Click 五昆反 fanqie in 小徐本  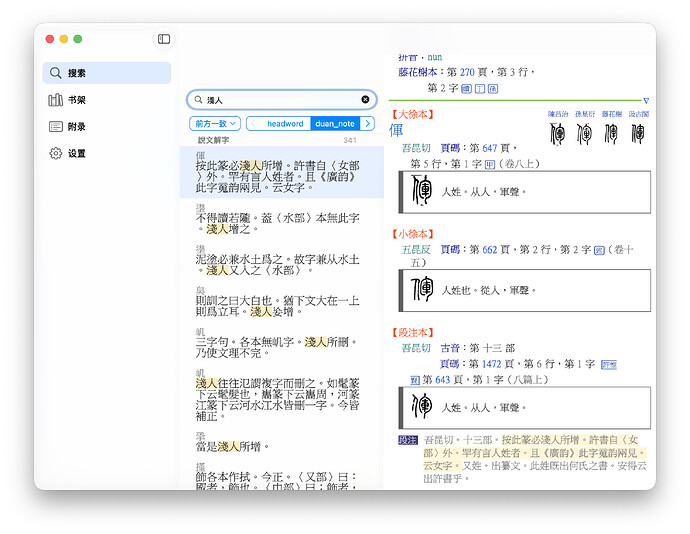(x=416, y=250)
